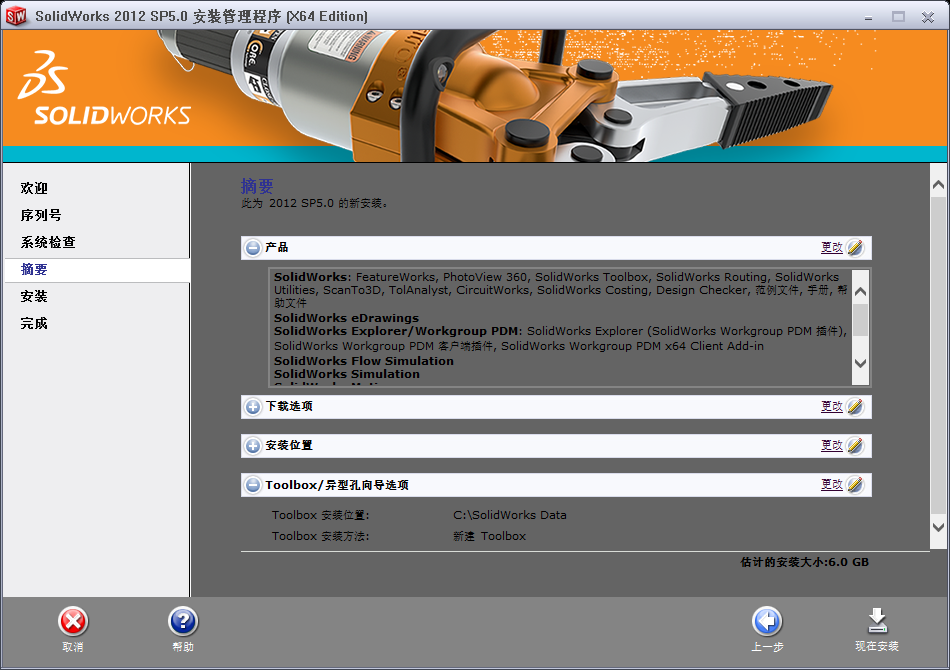950x670 pixels.
Task: Maximize the installation manager window
Action: [898, 17]
